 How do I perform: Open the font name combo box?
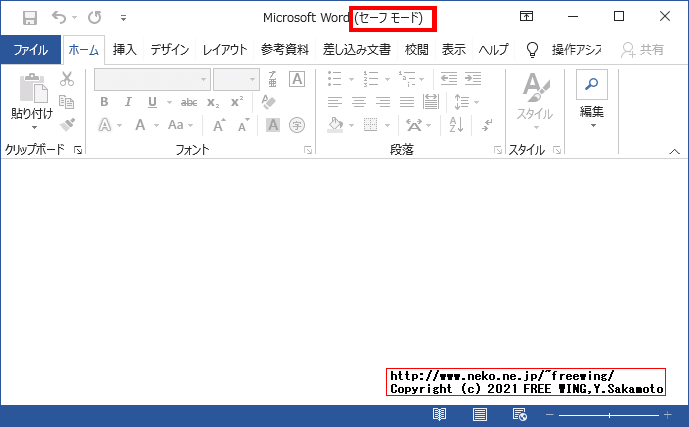(152, 80)
